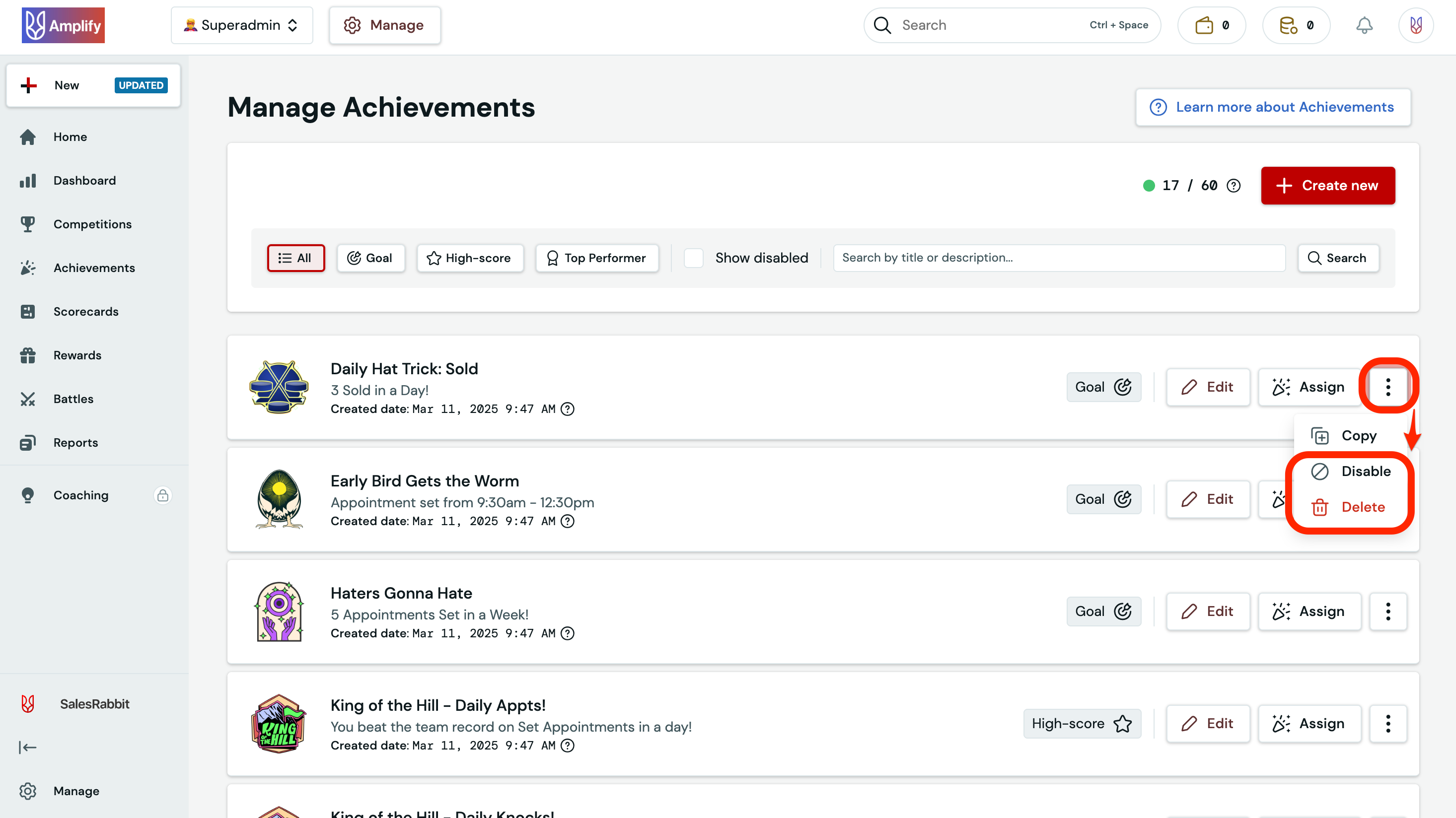
Task: Click the notification bell icon
Action: (1365, 25)
